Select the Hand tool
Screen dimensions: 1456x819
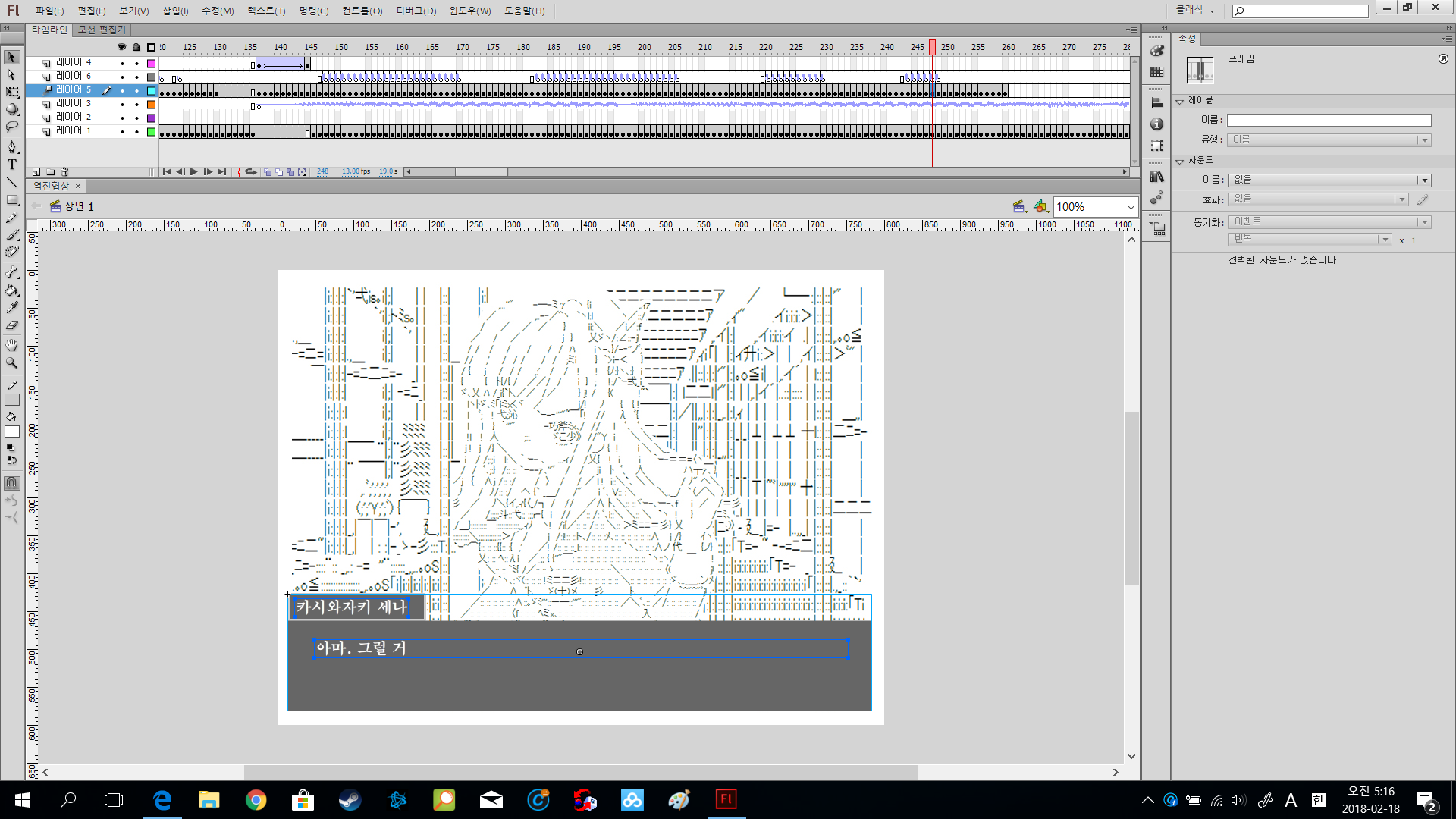coord(12,345)
